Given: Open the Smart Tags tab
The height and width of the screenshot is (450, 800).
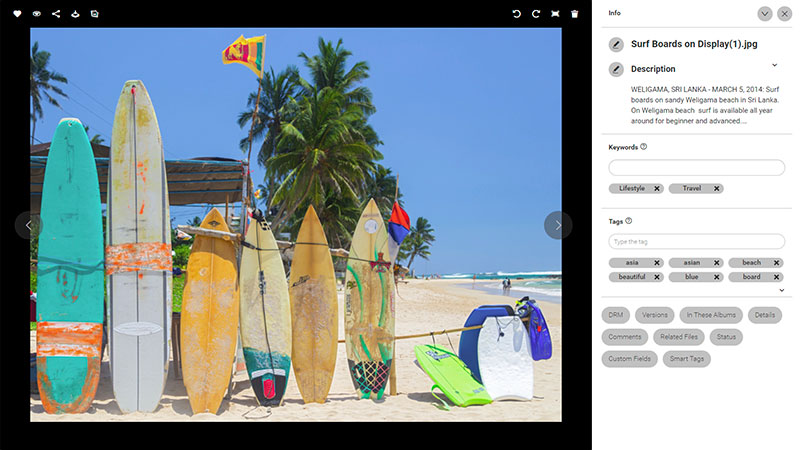Looking at the screenshot, I should coord(687,359).
